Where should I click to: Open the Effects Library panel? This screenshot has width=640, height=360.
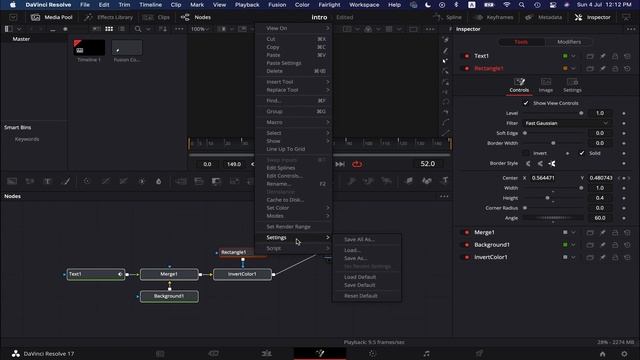pos(108,18)
